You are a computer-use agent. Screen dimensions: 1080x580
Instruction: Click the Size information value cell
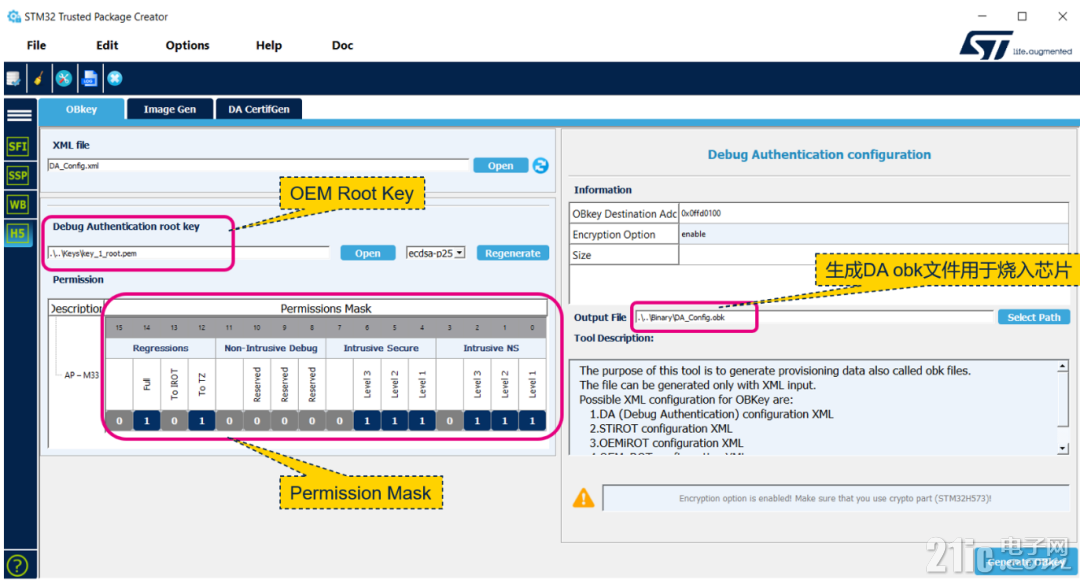874,255
